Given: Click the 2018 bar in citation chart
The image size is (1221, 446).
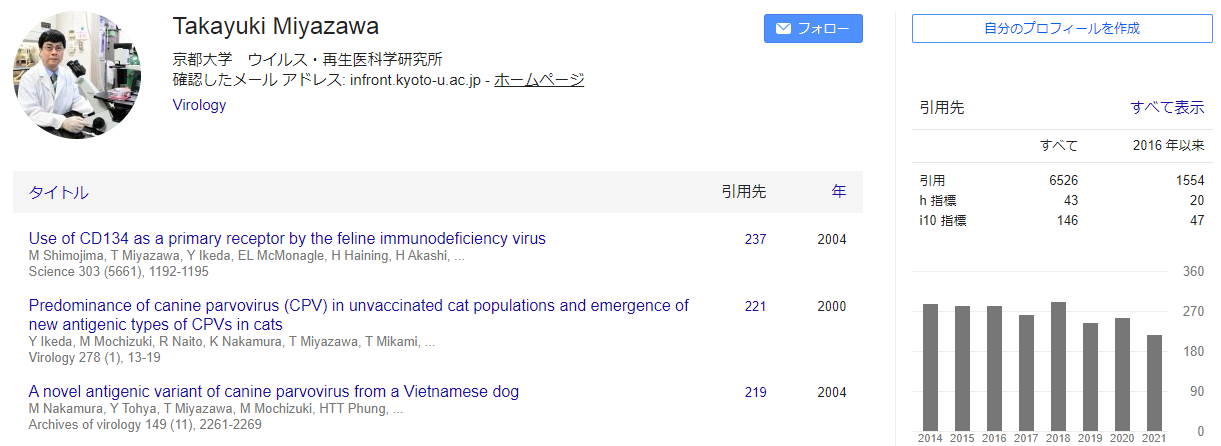Looking at the screenshot, I should click(x=1058, y=366).
